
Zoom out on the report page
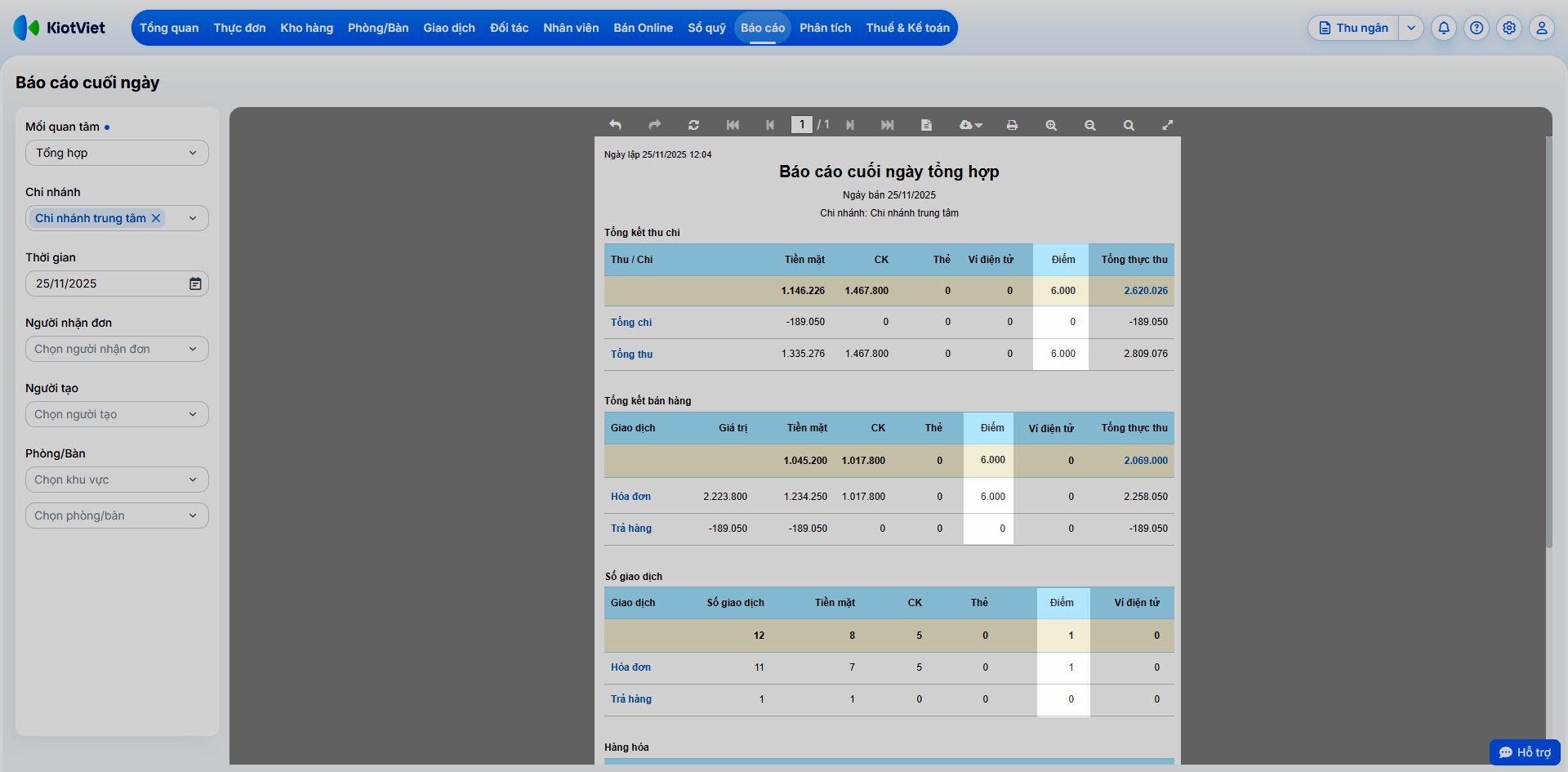1089,125
